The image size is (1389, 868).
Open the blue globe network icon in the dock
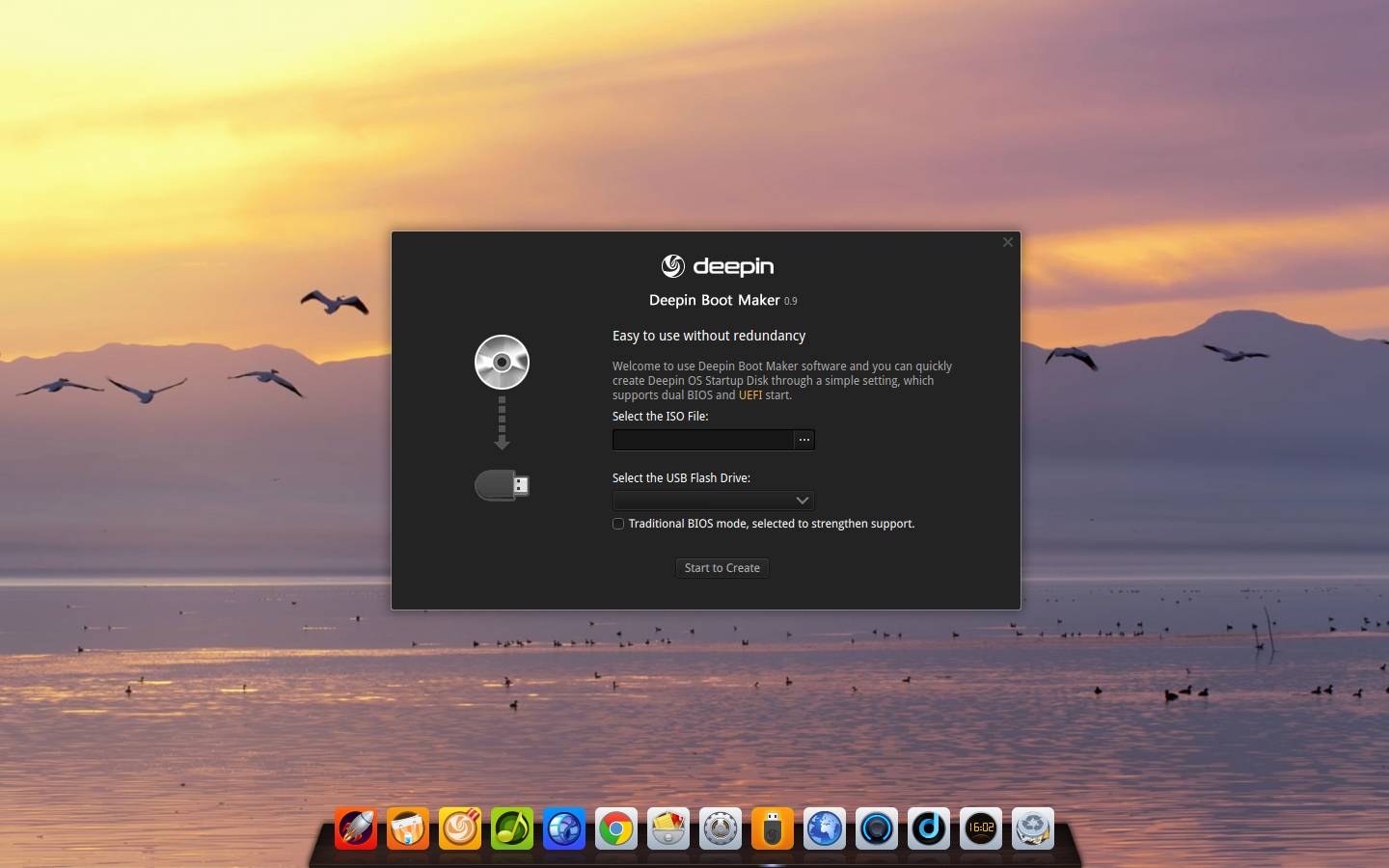825,828
